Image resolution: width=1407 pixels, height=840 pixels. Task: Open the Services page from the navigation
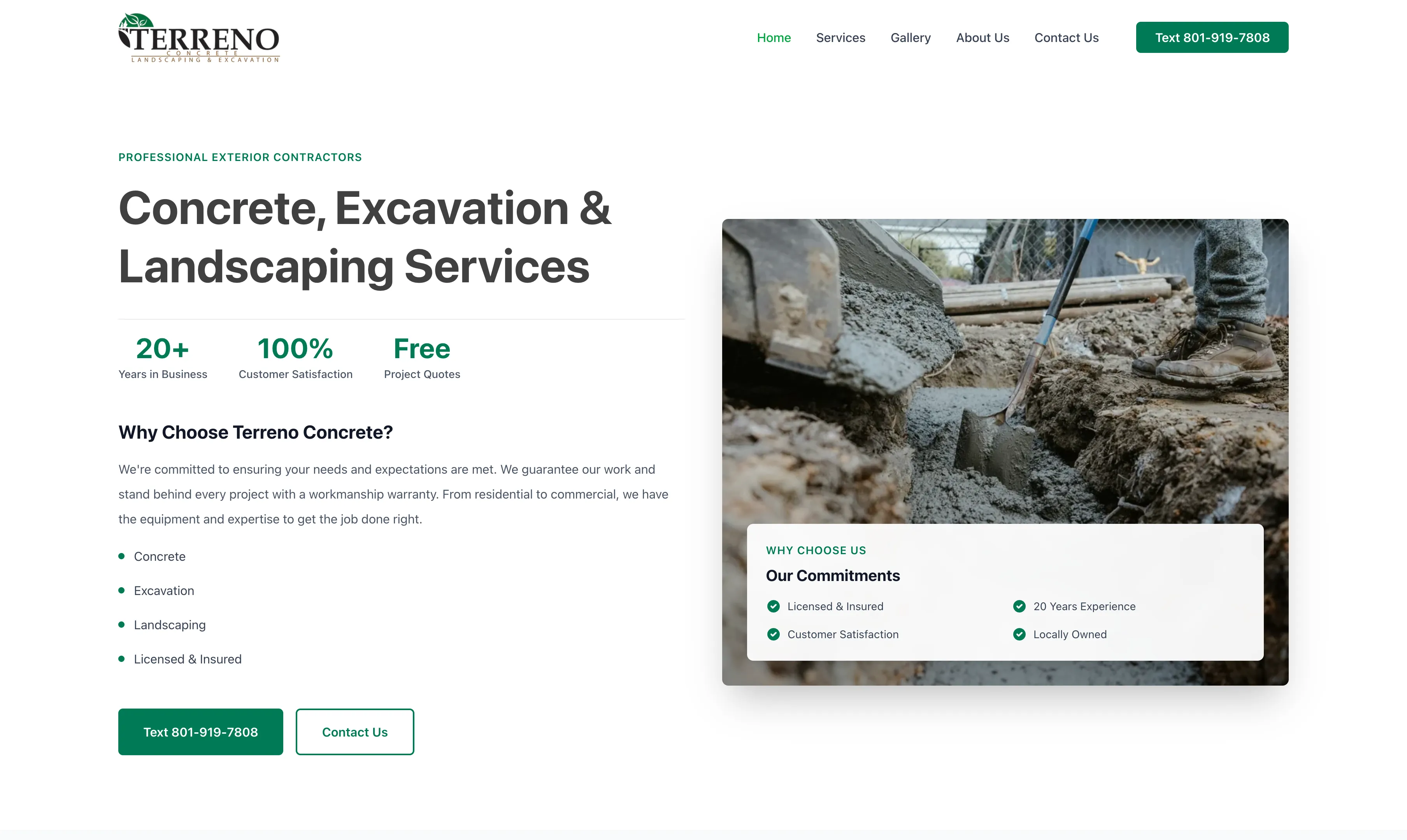tap(840, 37)
